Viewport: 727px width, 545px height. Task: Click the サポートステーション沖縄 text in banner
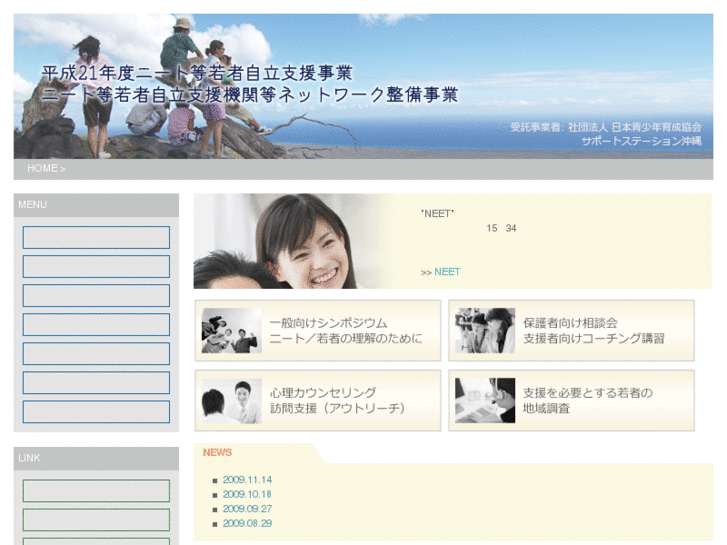(641, 141)
